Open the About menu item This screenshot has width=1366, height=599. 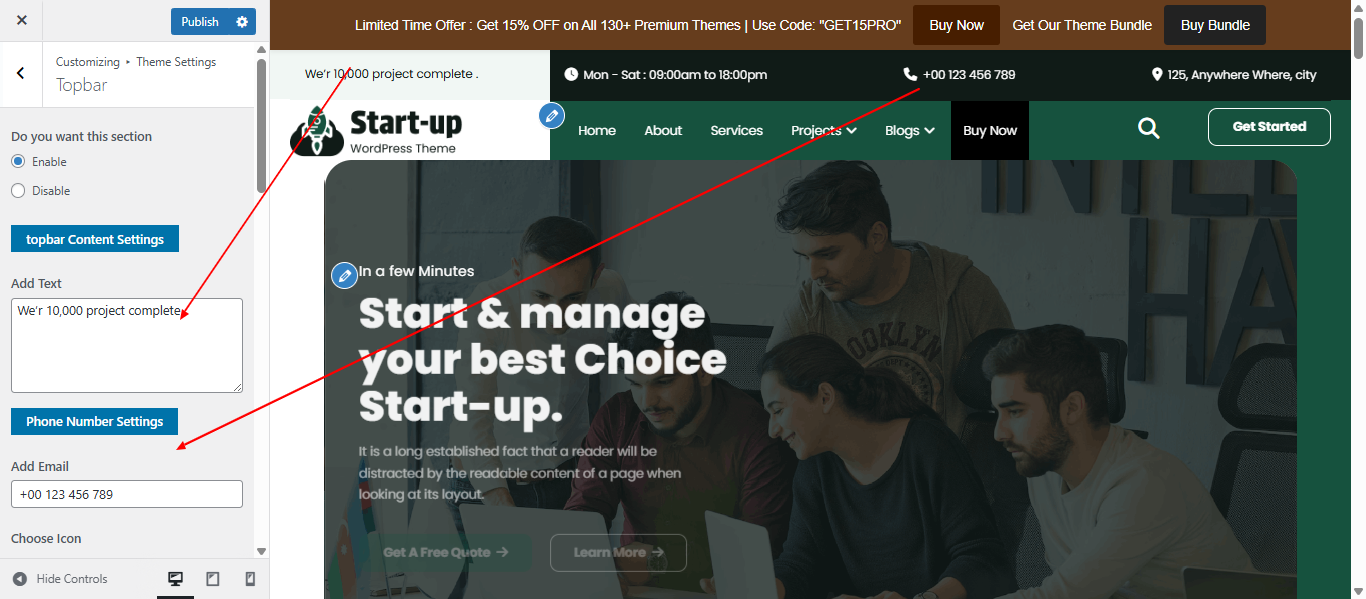[663, 130]
